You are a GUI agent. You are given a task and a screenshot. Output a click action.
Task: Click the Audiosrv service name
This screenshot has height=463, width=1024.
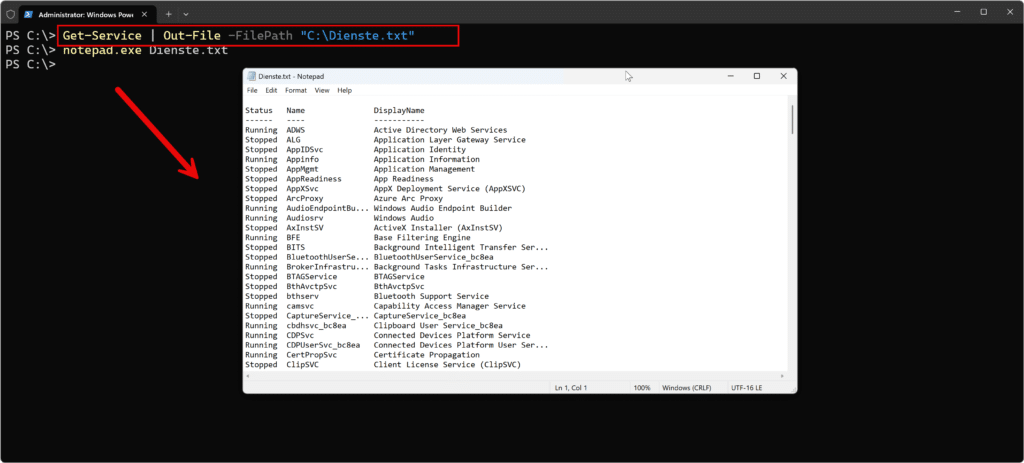pos(304,218)
